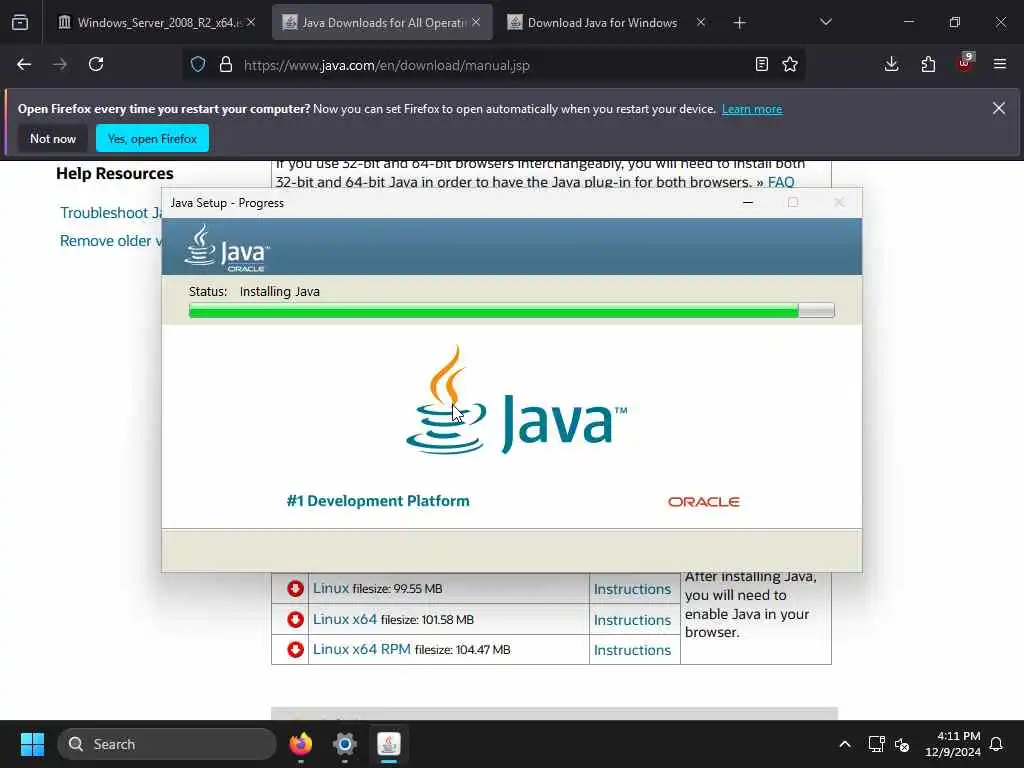Toggle reader view icon in address bar
The height and width of the screenshot is (768, 1024).
761,64
